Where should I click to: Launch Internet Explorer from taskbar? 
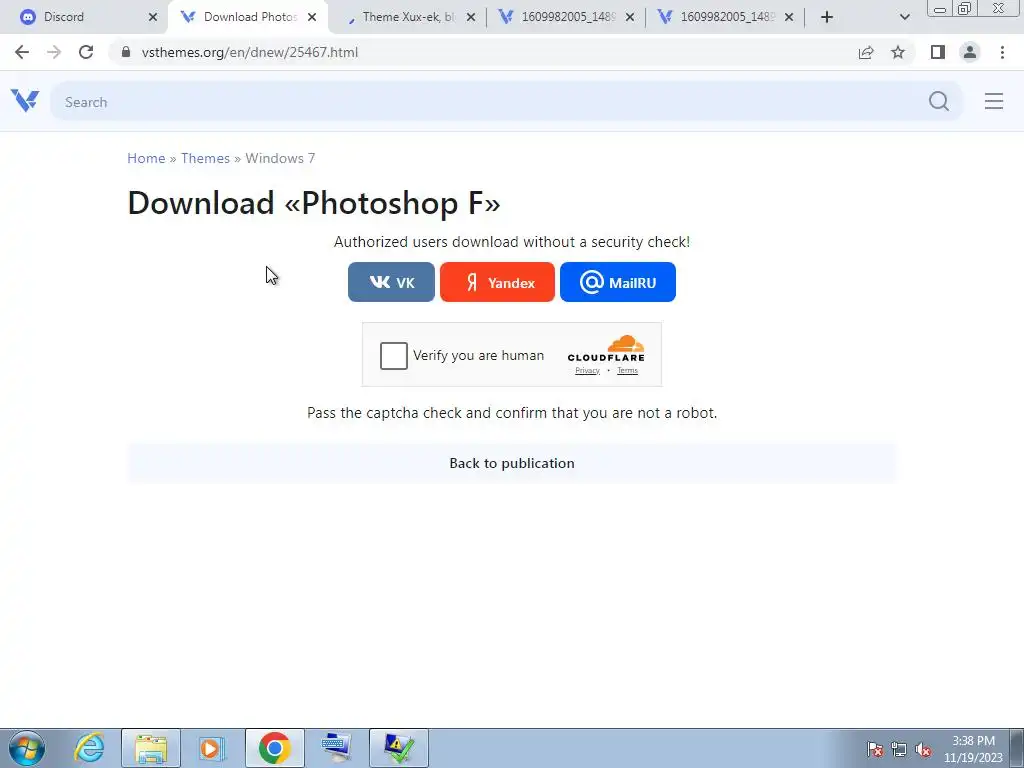pyautogui.click(x=89, y=748)
